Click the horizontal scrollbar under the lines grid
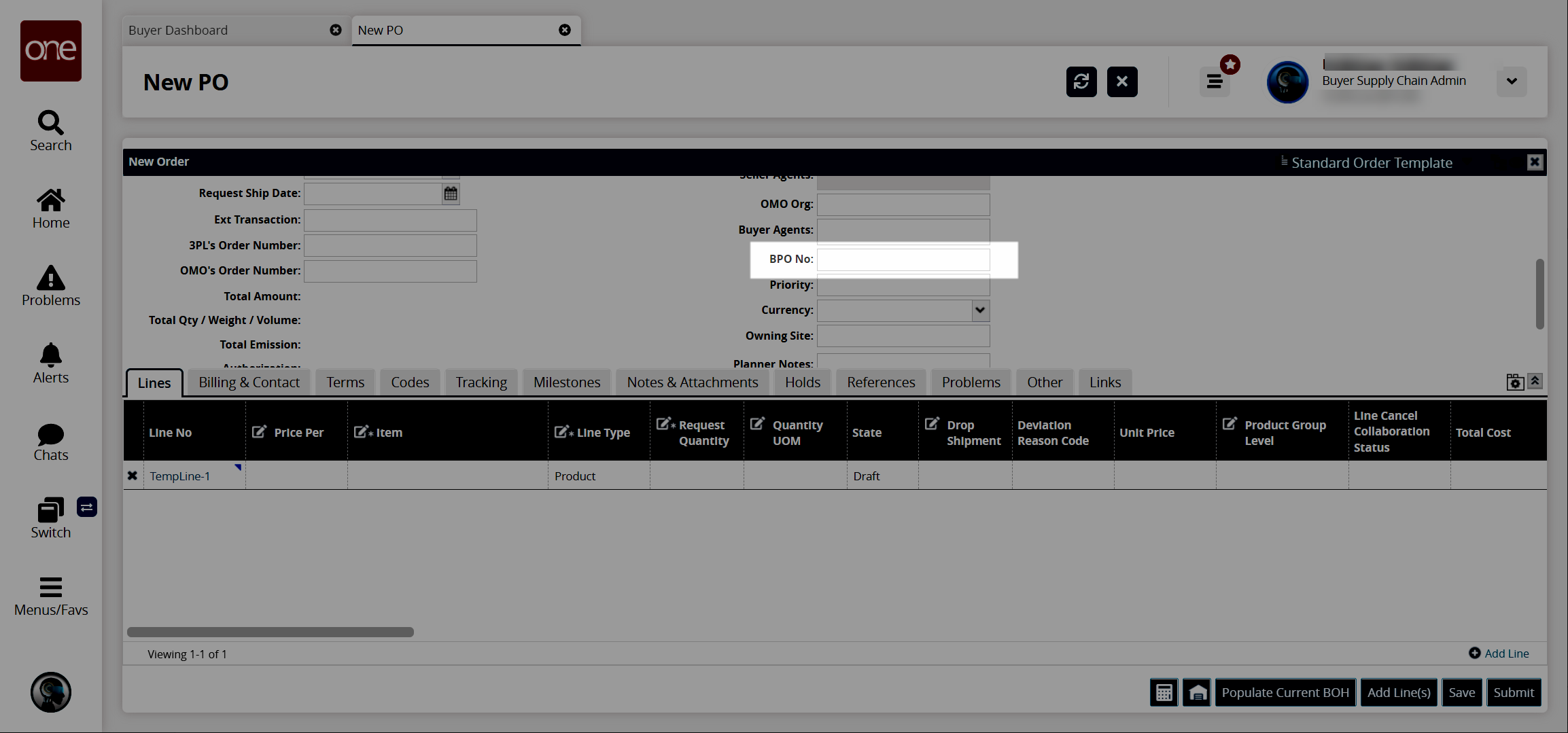This screenshot has height=733, width=1568. [271, 632]
